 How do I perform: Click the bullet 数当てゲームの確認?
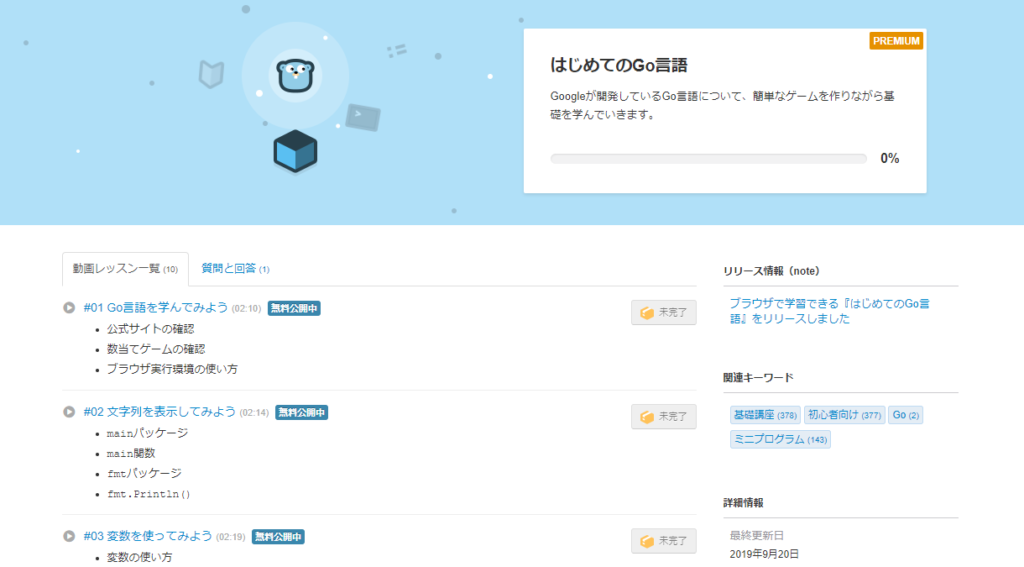click(155, 349)
